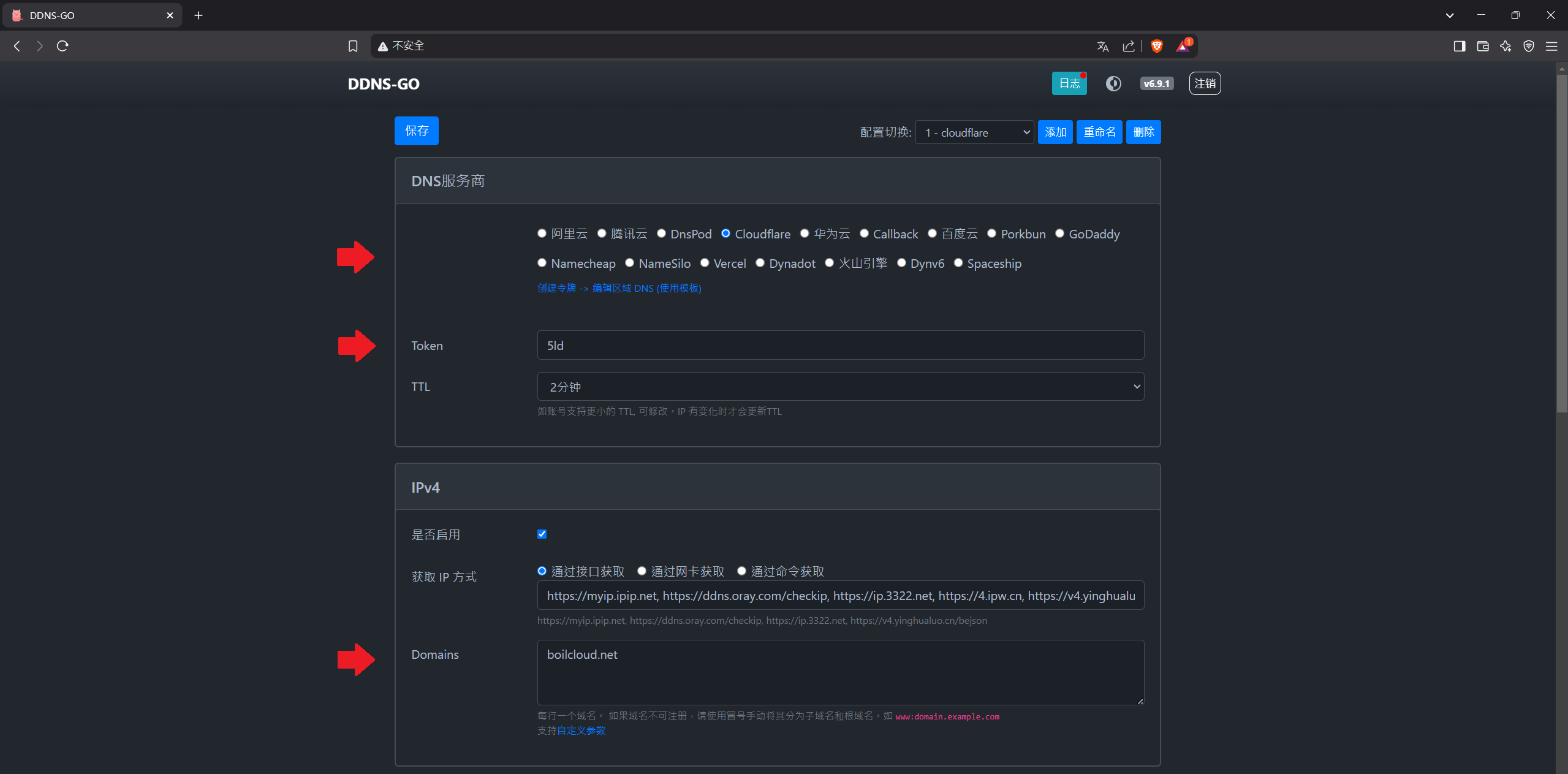Toggle the browser sidebar panel icon

pyautogui.click(x=1460, y=46)
